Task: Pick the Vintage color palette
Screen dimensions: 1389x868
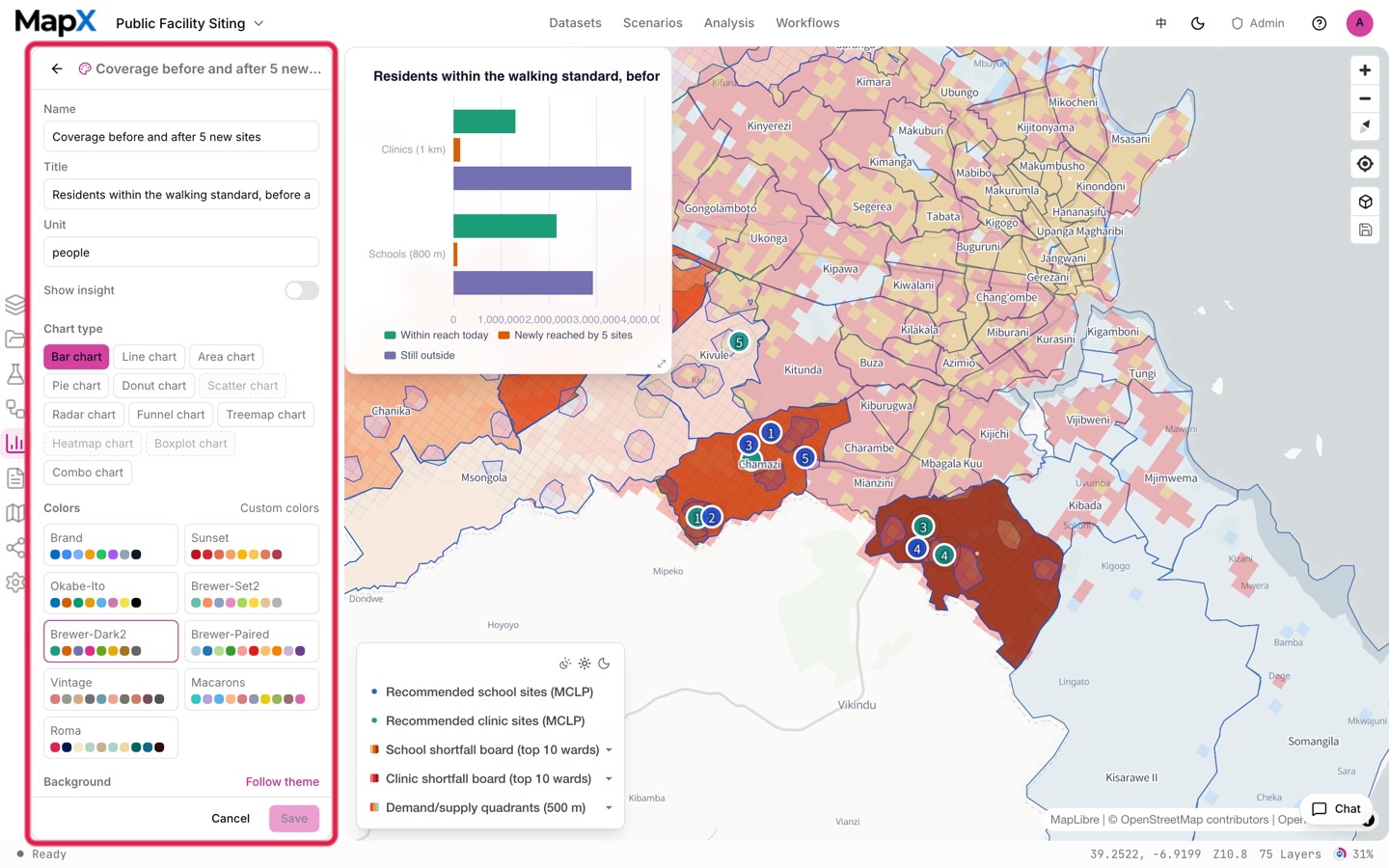Action: (x=111, y=690)
